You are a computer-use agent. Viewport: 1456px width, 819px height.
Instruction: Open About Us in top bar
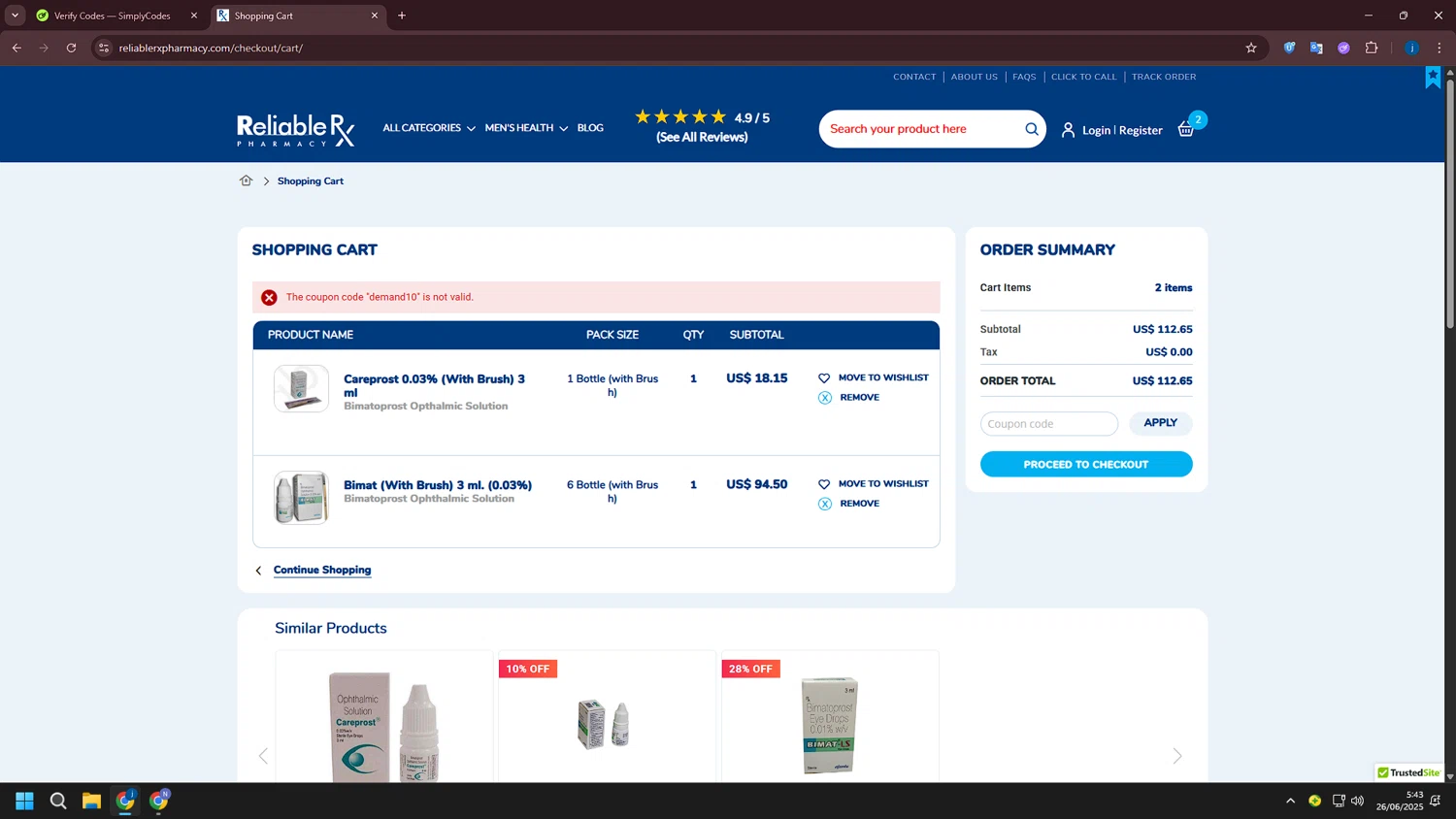coord(975,77)
